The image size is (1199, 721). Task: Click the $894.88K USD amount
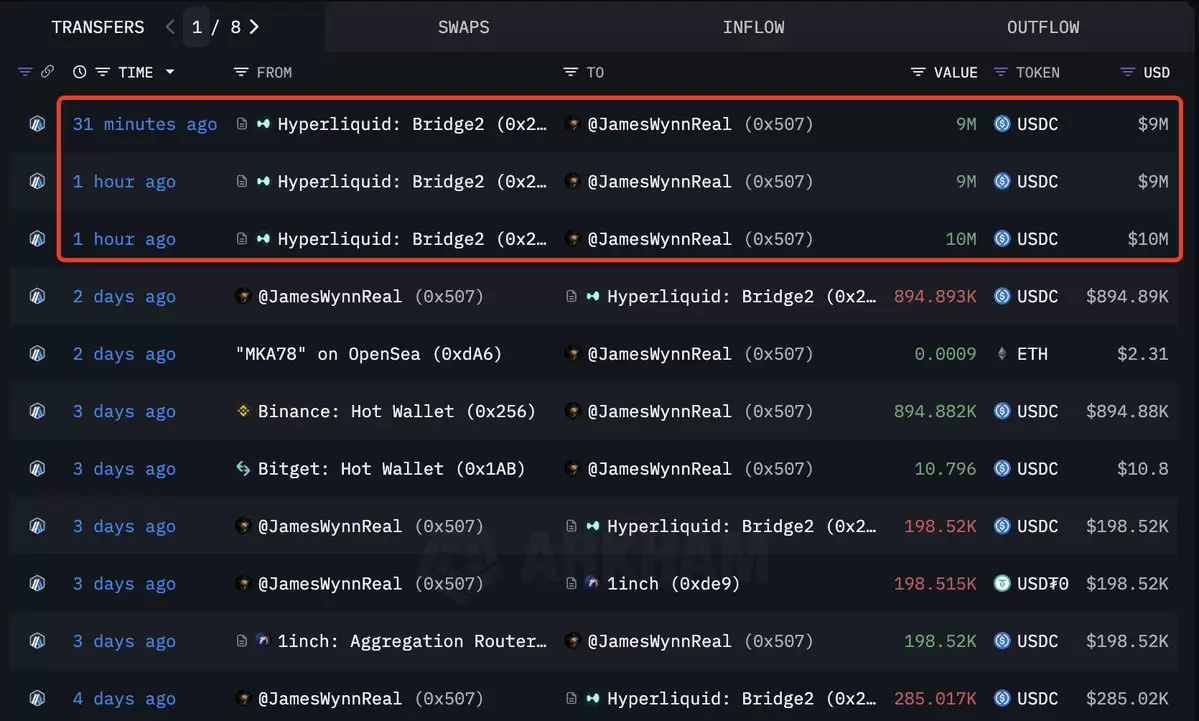1127,411
